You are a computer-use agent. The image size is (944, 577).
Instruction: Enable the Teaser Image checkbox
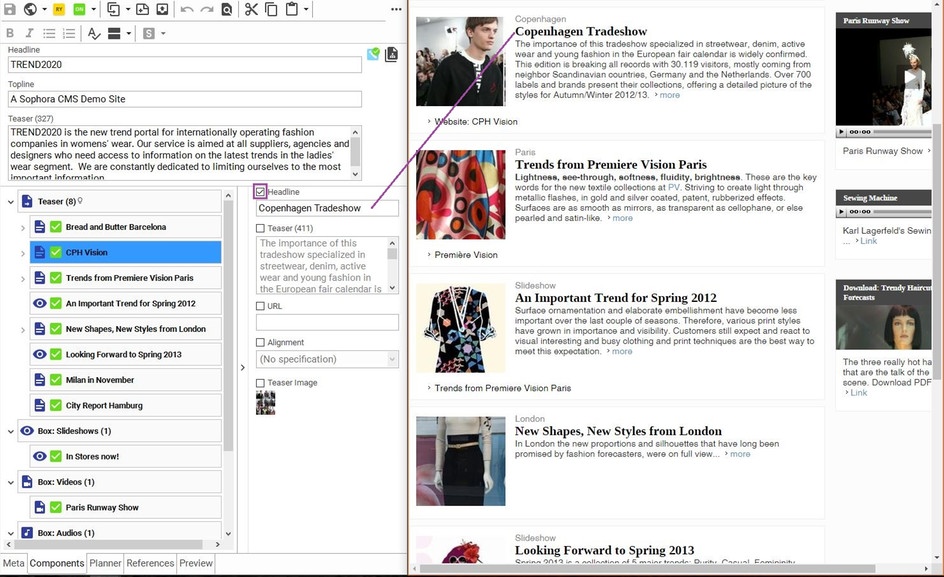(x=260, y=382)
